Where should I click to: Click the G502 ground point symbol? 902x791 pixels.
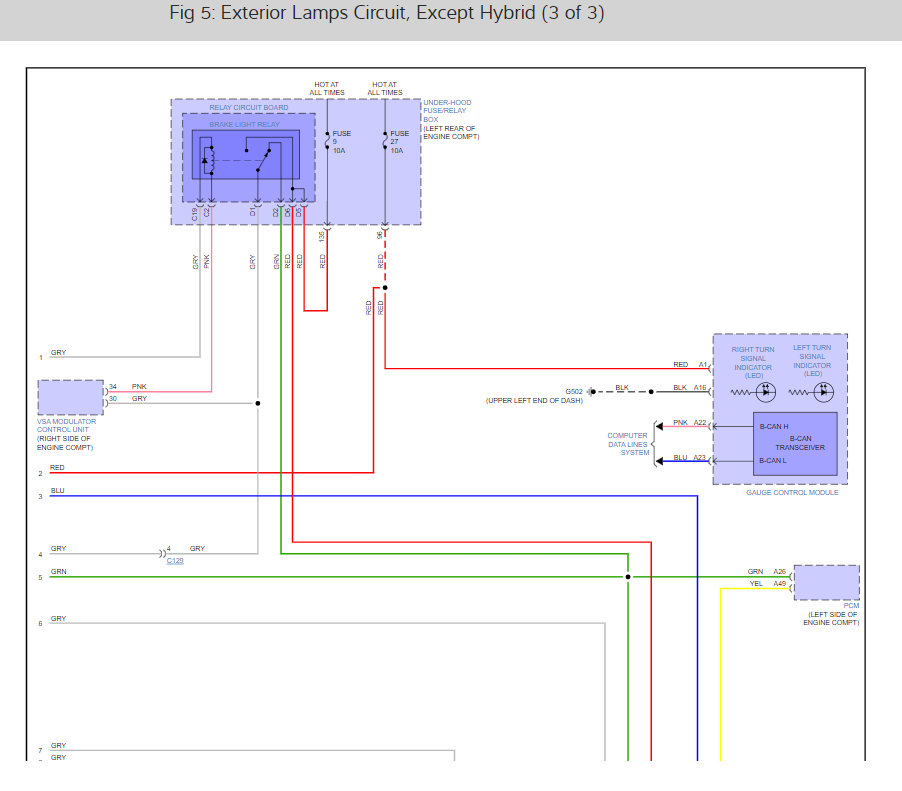592,392
